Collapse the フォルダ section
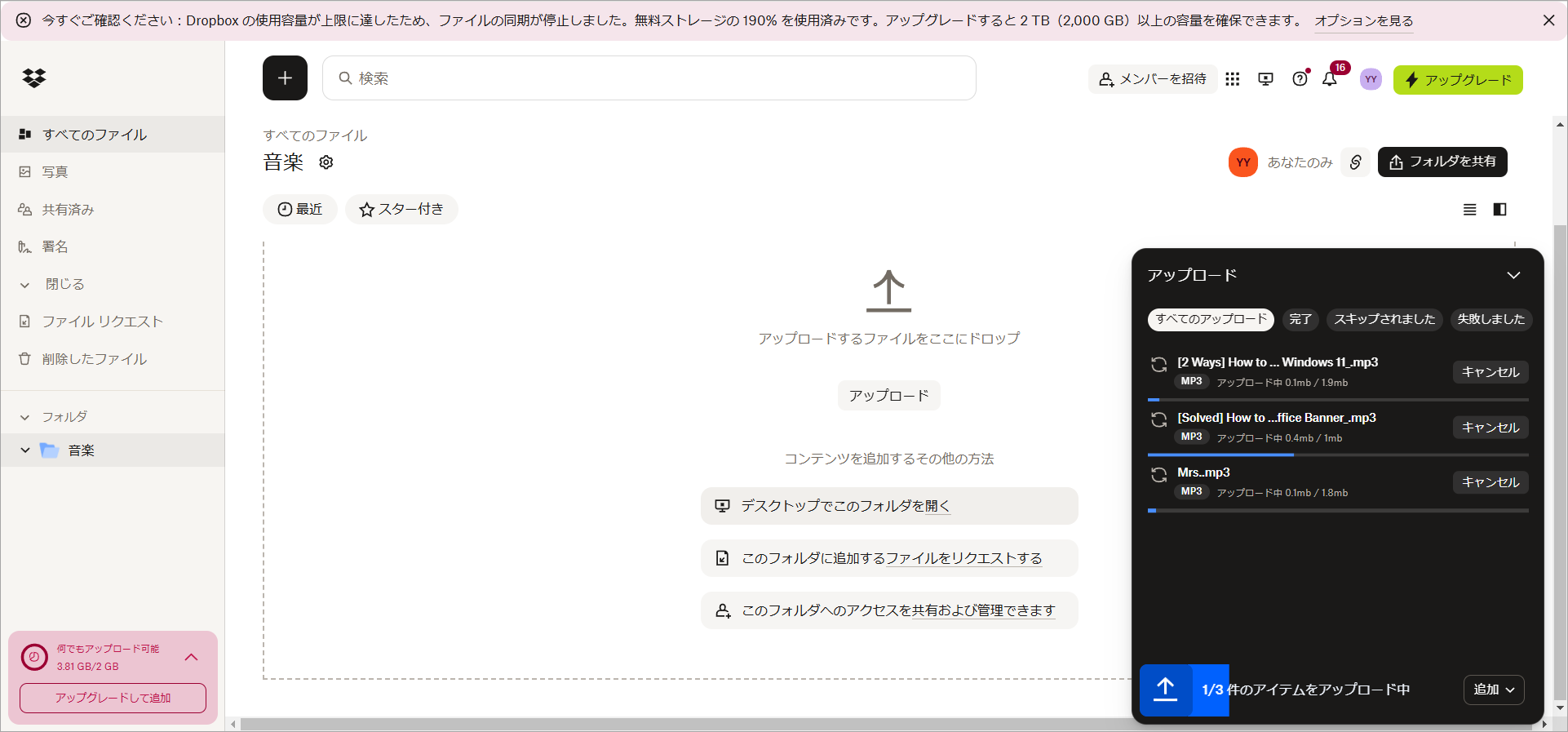 coord(25,417)
